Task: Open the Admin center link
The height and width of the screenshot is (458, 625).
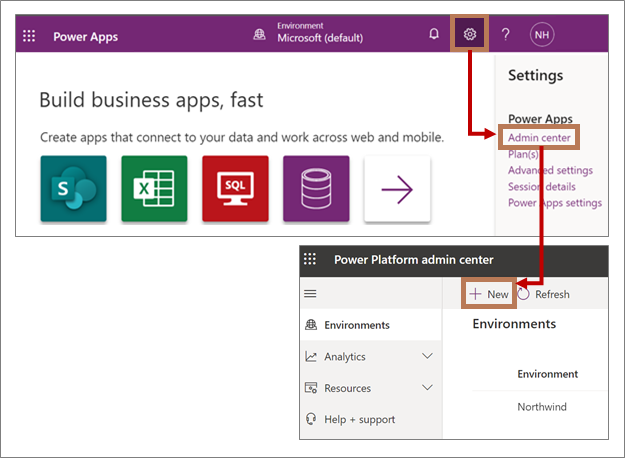Action: [x=540, y=138]
